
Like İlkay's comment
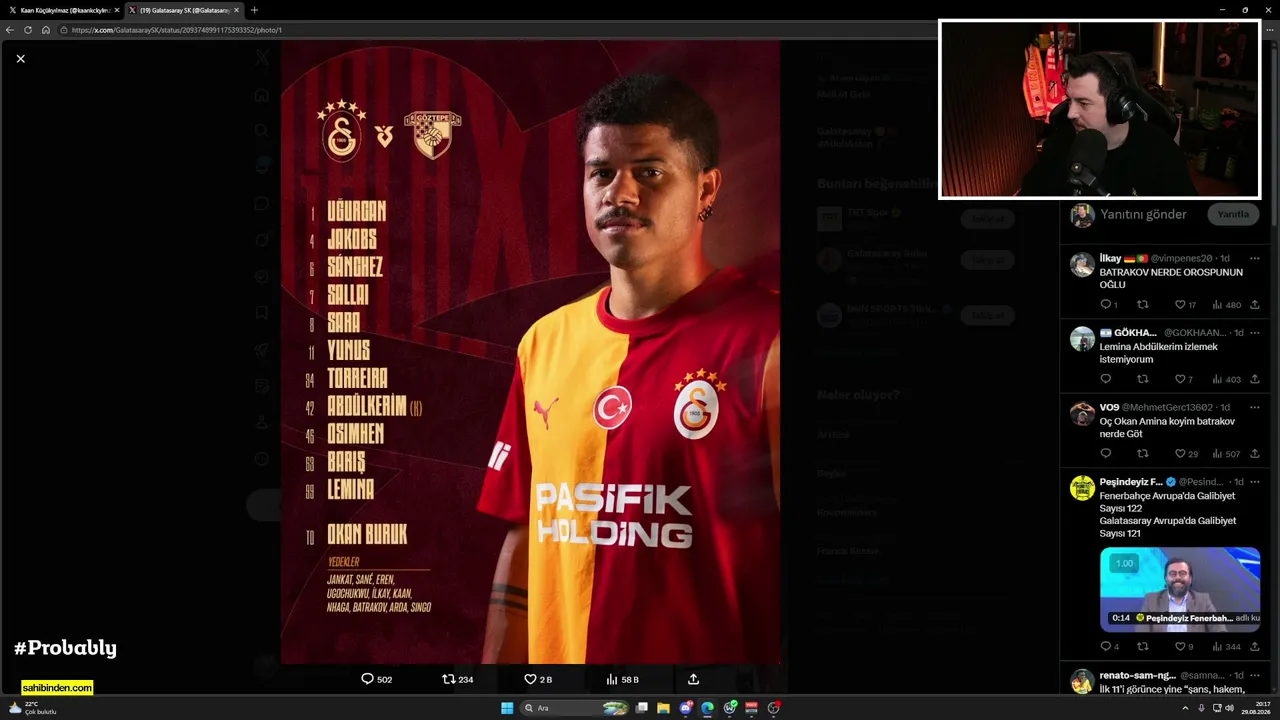coord(1185,305)
